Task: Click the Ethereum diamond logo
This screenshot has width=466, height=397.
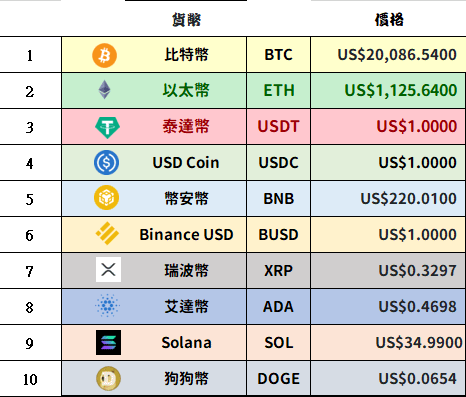Action: click(x=105, y=90)
